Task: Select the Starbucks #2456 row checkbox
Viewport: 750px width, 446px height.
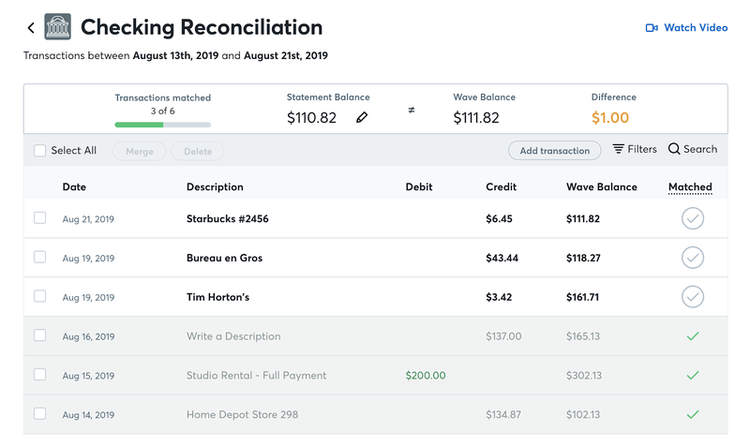Action: tap(40, 218)
